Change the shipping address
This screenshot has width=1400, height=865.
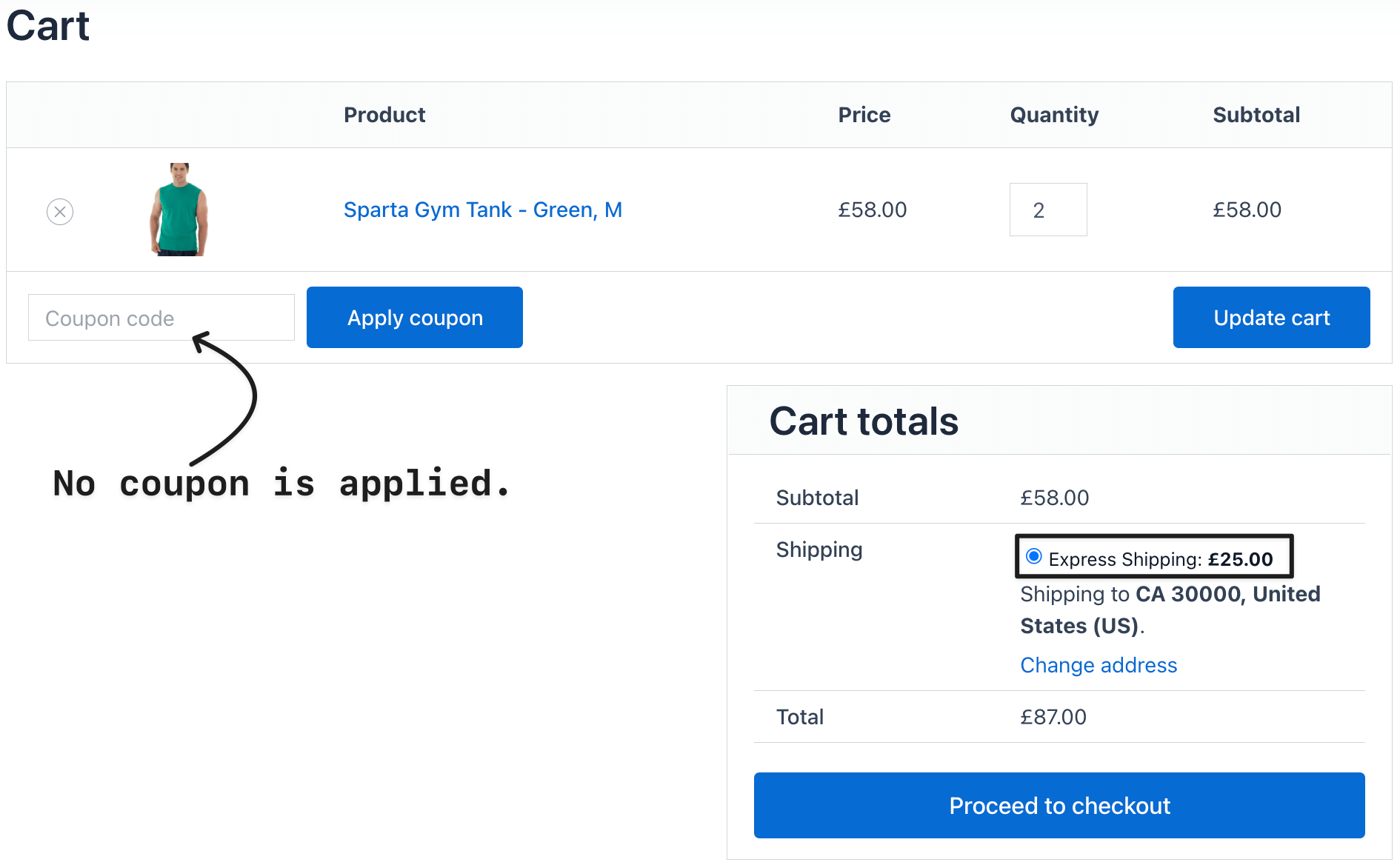coord(1099,665)
